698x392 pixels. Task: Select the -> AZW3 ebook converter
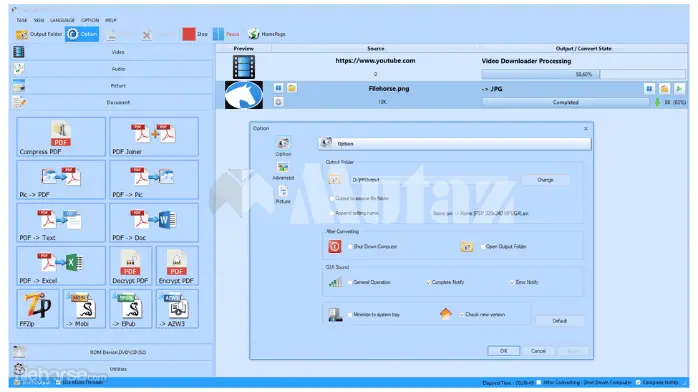177,309
